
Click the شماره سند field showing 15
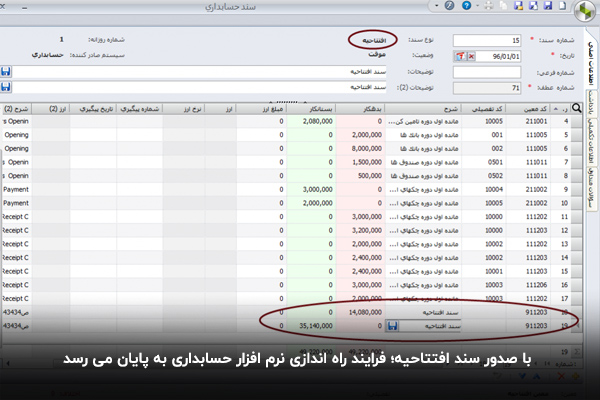[487, 40]
